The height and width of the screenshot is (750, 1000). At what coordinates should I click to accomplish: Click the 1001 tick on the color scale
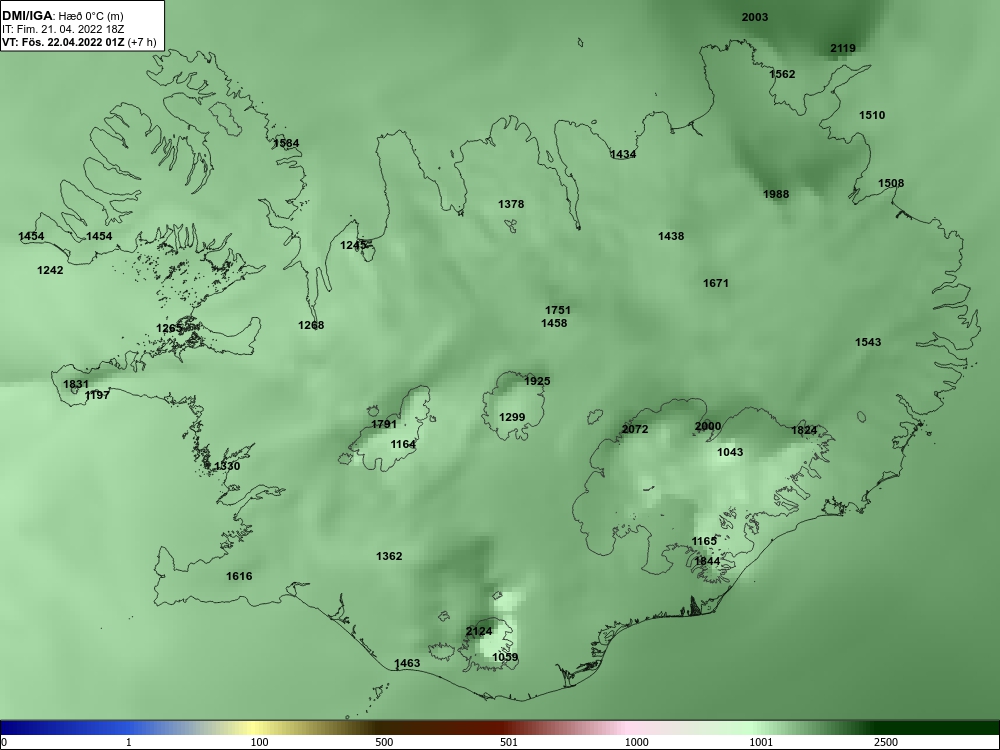(x=761, y=742)
